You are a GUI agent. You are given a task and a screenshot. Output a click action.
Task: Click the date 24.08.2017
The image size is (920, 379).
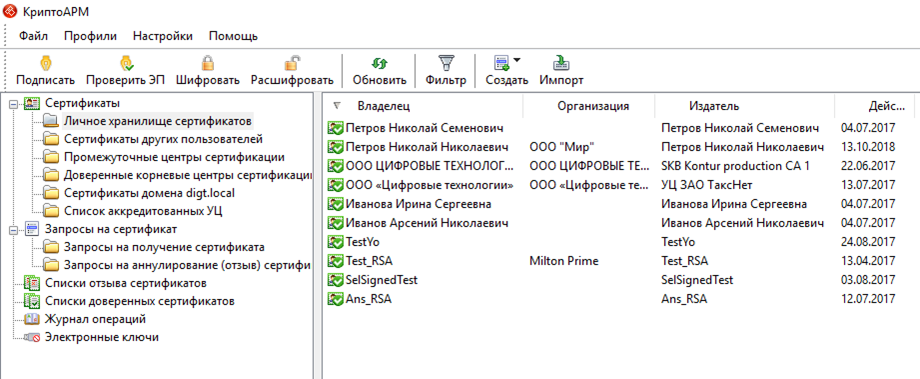(x=868, y=242)
